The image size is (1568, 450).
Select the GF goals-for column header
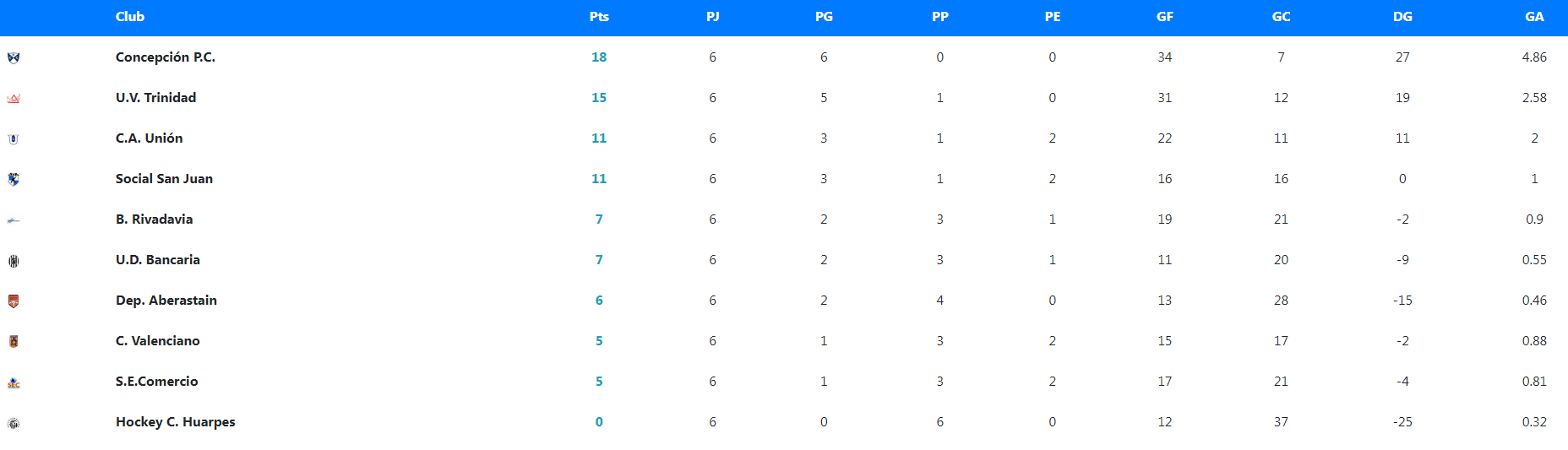1165,17
